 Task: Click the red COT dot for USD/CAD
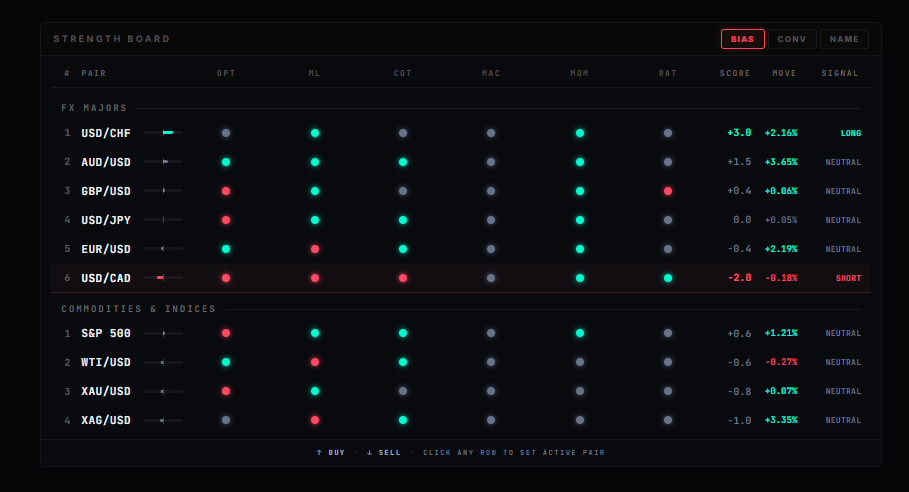[403, 278]
